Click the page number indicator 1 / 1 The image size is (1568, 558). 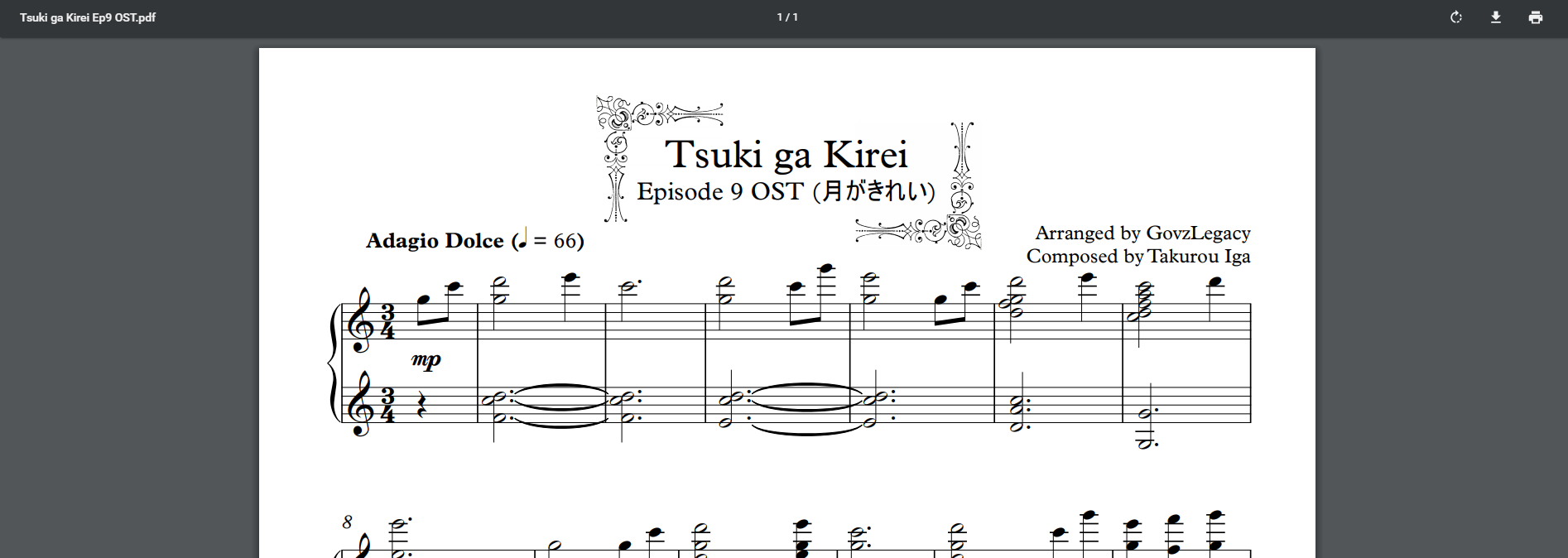click(x=787, y=17)
